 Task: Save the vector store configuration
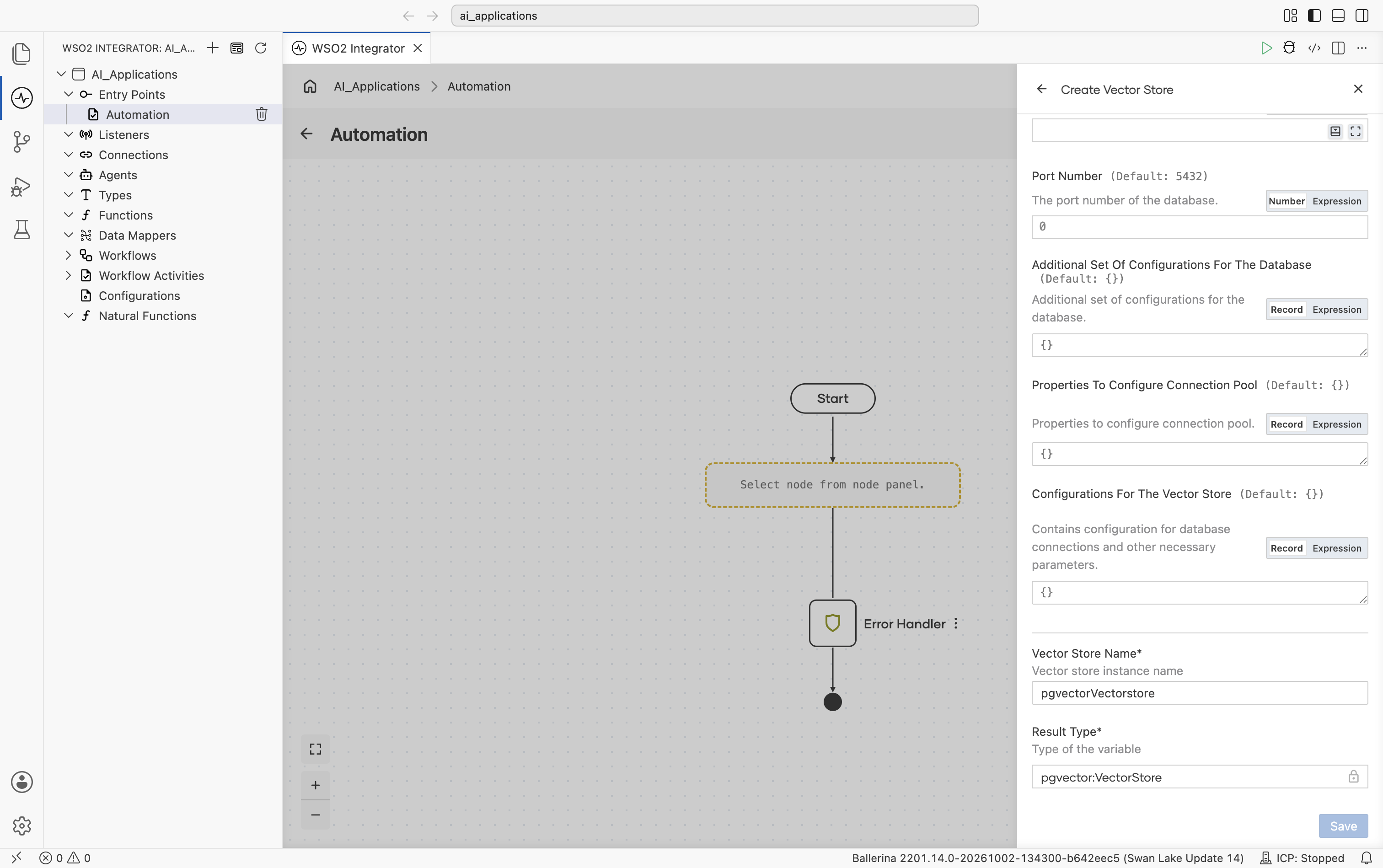click(1343, 825)
